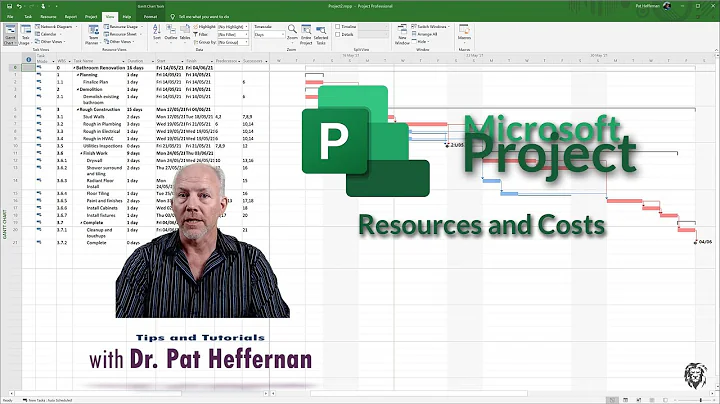Collapse the Finish Work summary task
This screenshot has height=404, width=720.
tap(82, 153)
